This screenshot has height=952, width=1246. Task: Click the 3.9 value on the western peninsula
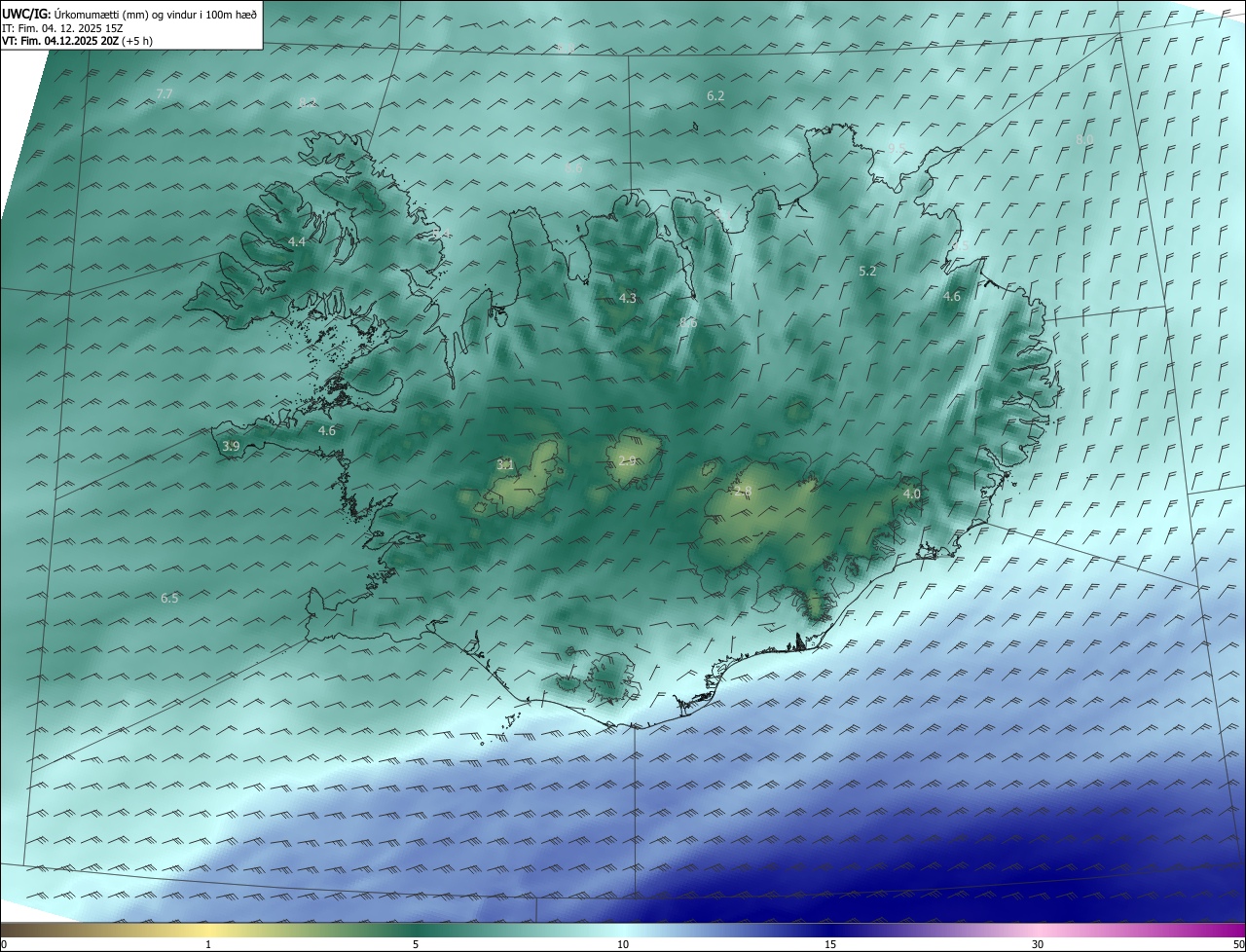[x=231, y=447]
